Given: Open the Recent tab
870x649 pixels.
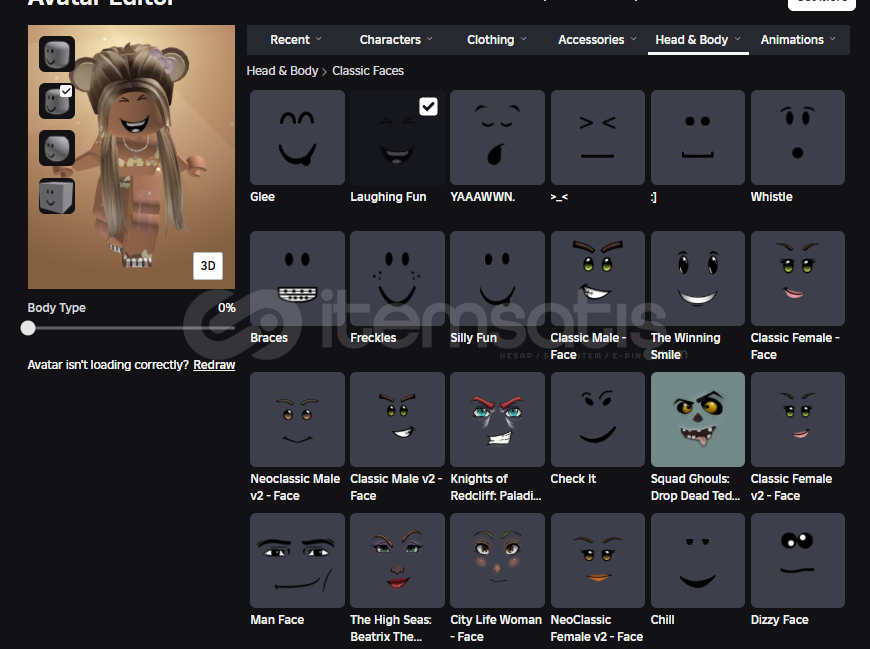Looking at the screenshot, I should tap(296, 40).
